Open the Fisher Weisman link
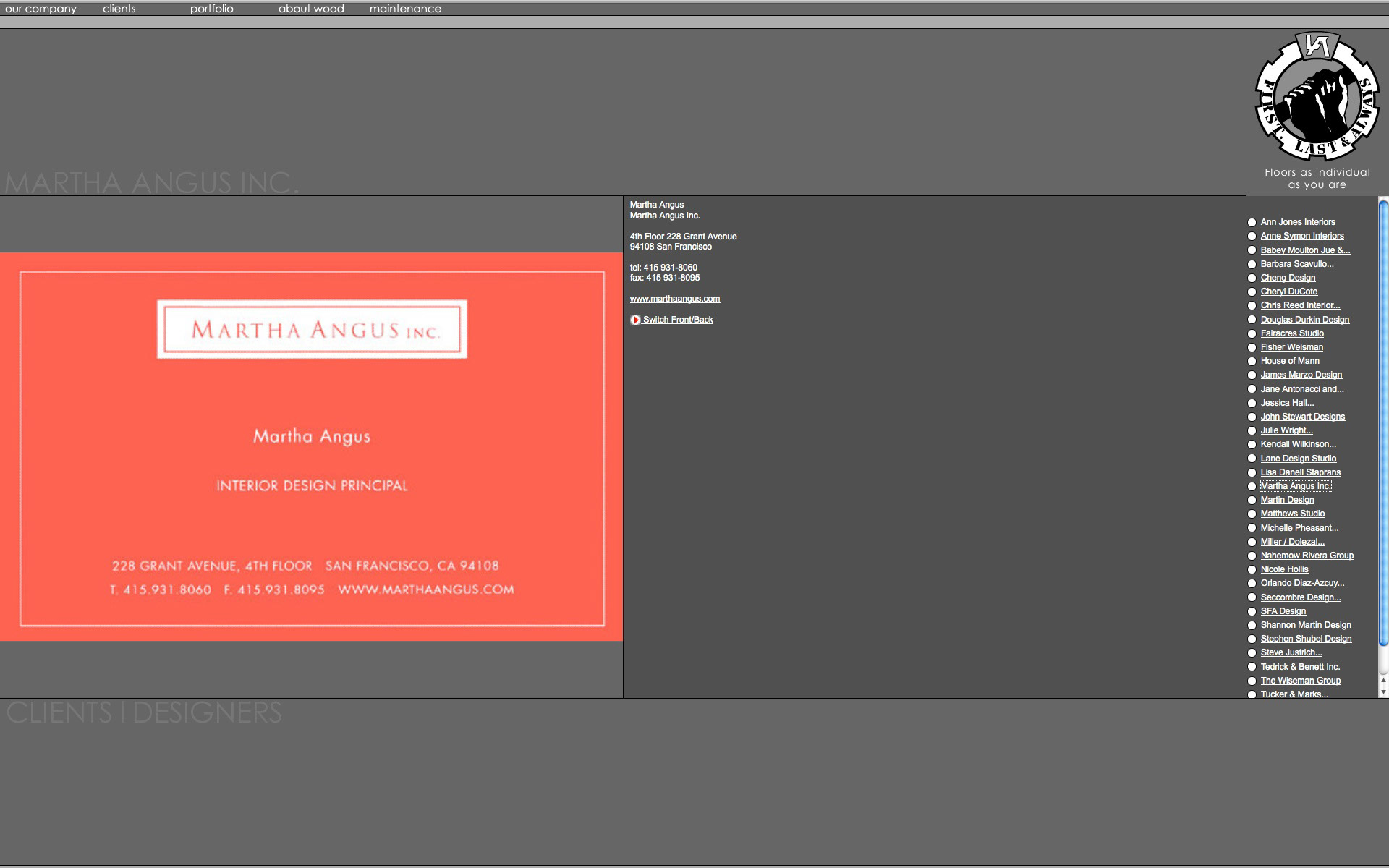This screenshot has height=868, width=1389. coord(1292,347)
